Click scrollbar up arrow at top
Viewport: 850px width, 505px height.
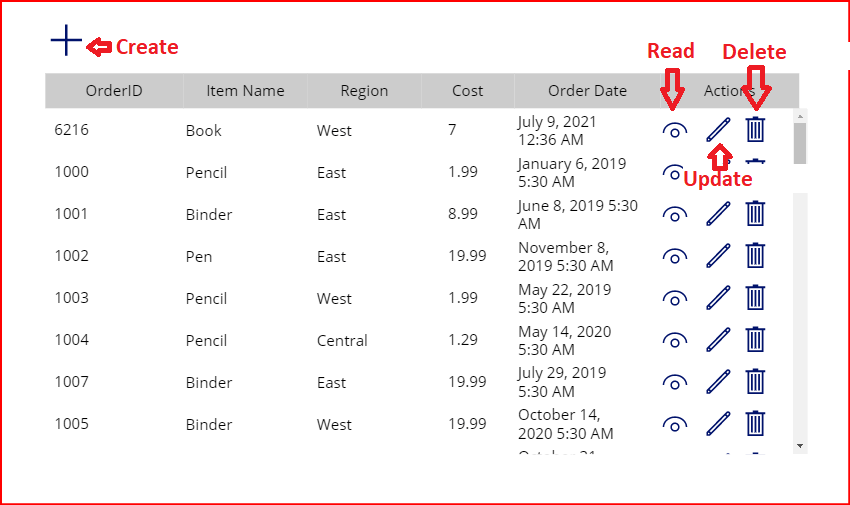[x=799, y=116]
